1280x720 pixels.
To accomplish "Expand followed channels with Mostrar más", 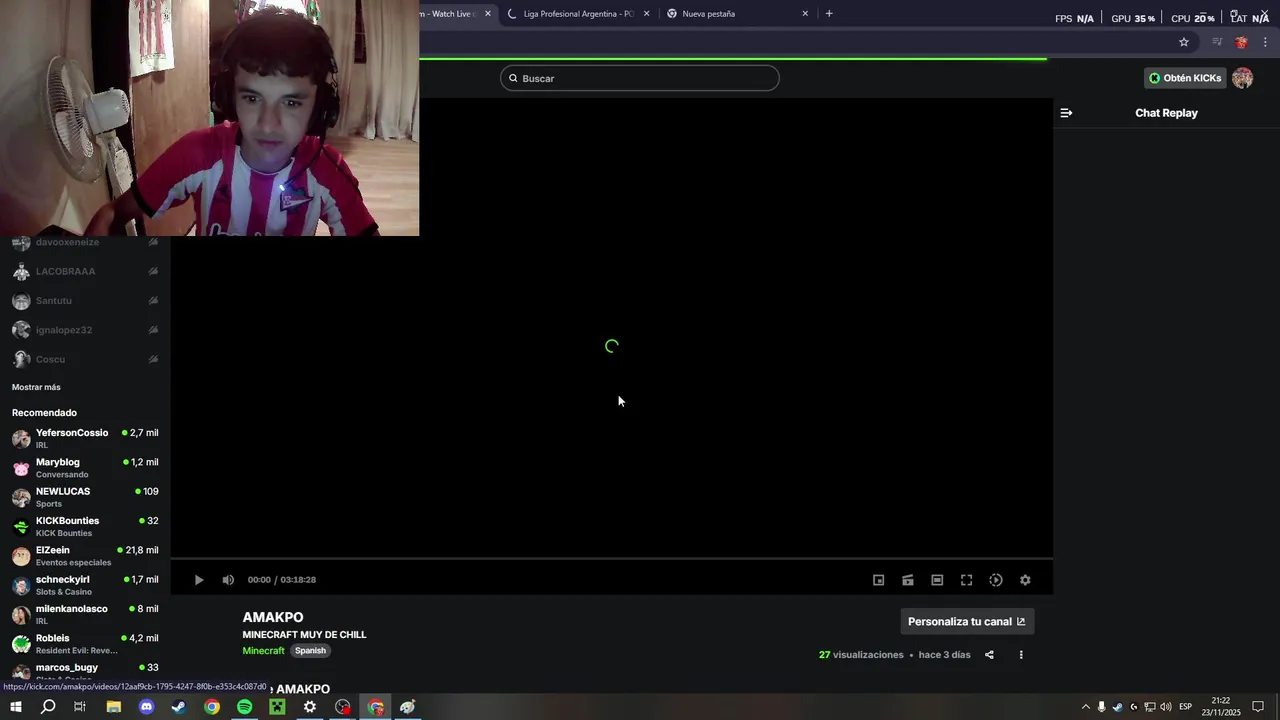I will click(36, 387).
